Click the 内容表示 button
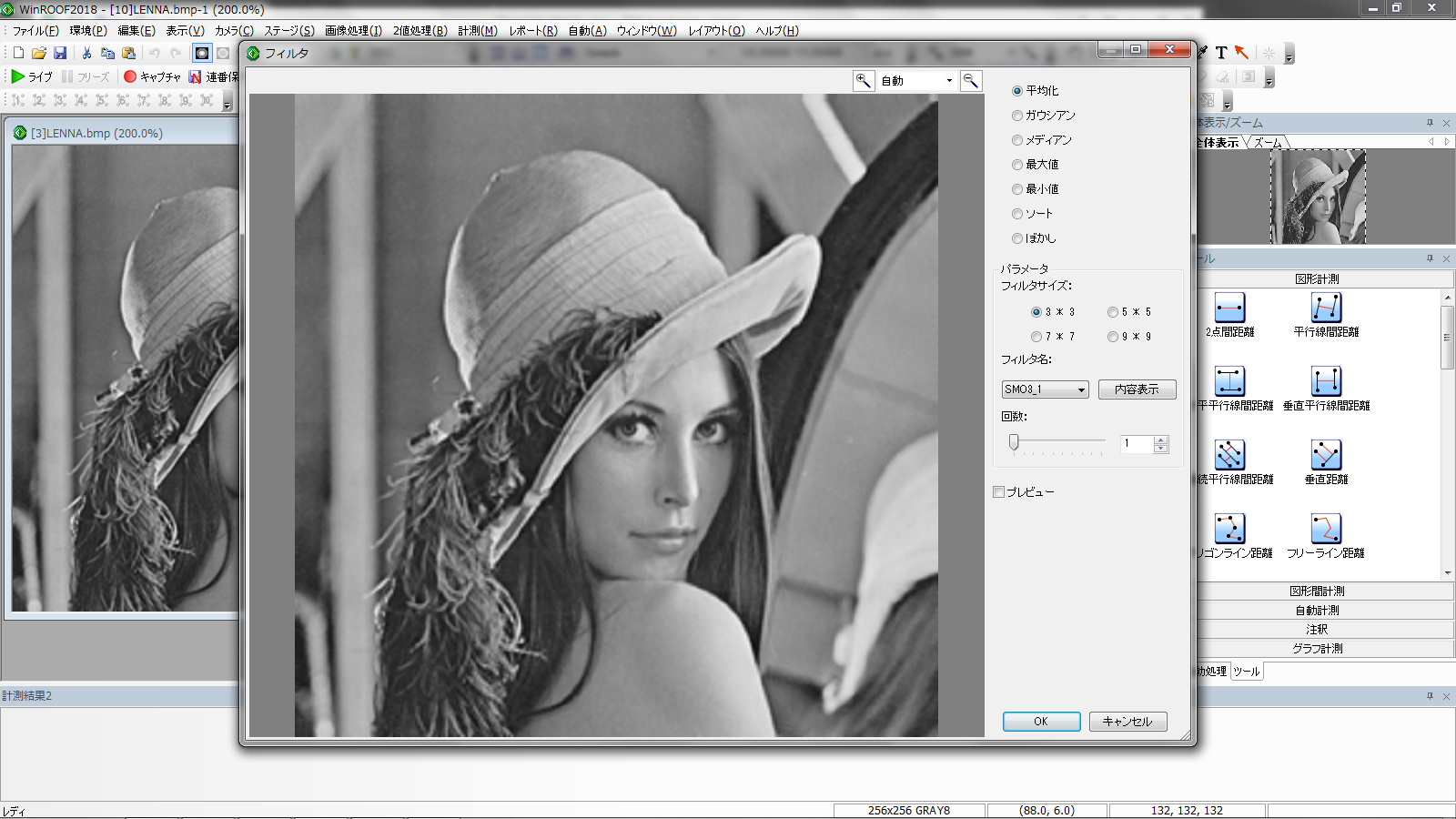 (x=1137, y=389)
